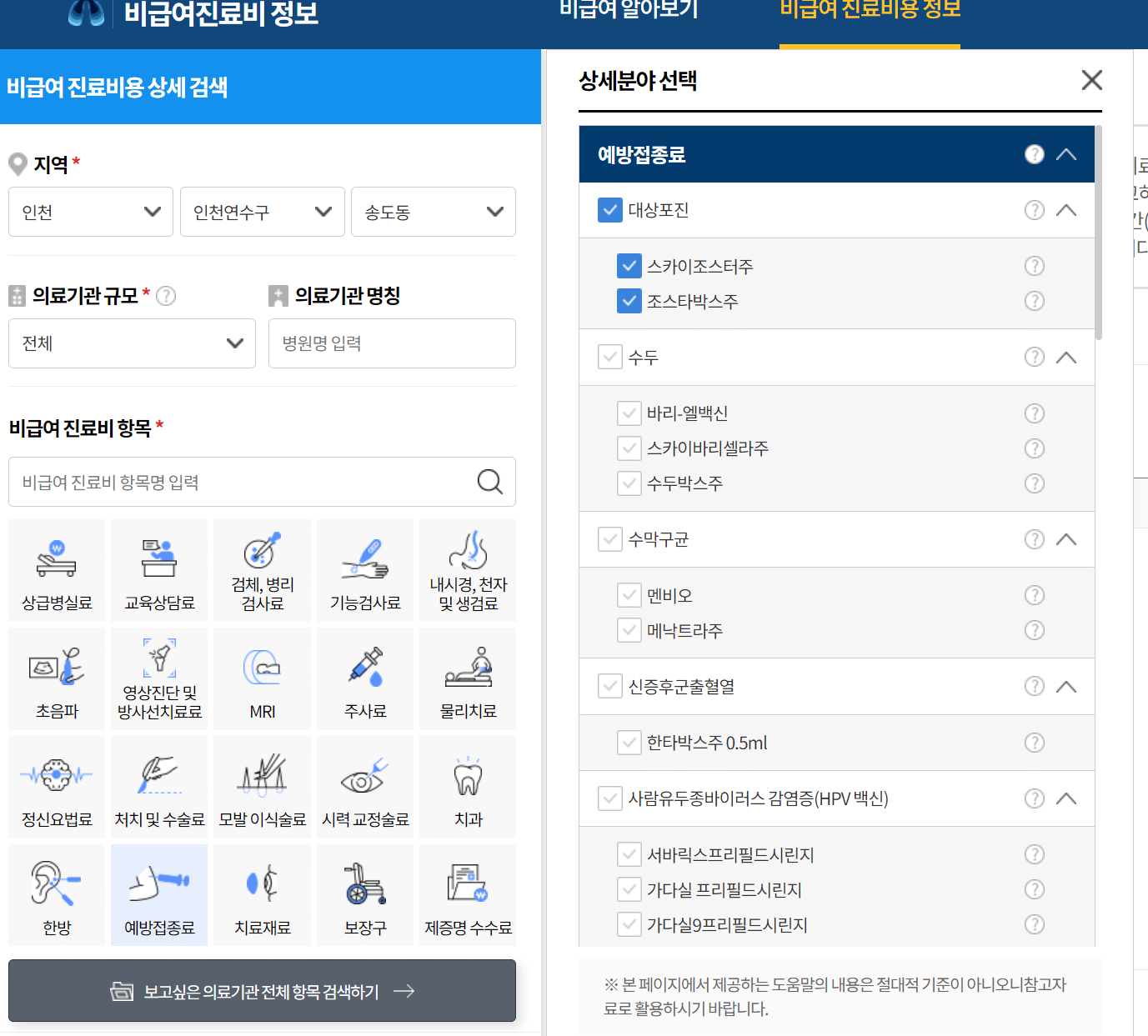The height and width of the screenshot is (1036, 1148).
Task: Click the 한방 (oriental medicine) icon
Action: 56,894
